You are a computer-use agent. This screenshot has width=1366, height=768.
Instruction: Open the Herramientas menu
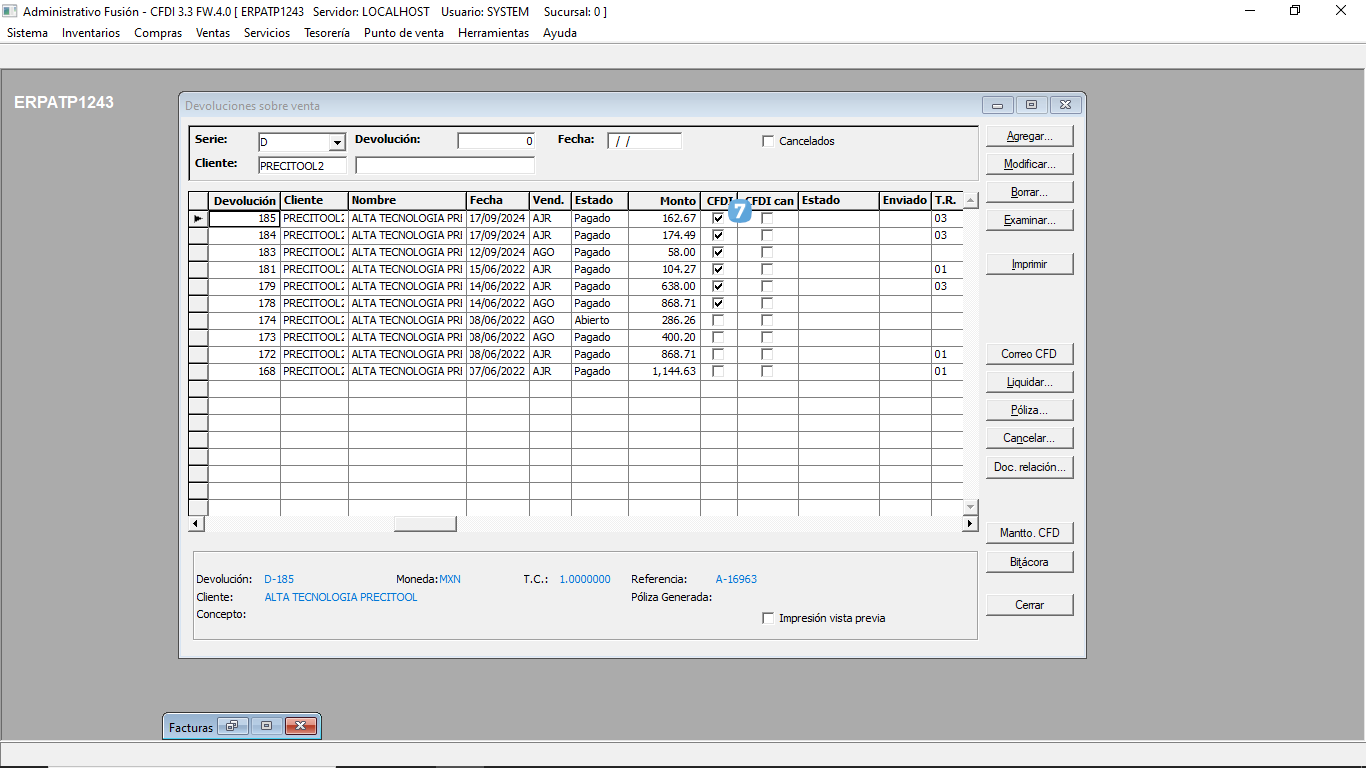(493, 33)
